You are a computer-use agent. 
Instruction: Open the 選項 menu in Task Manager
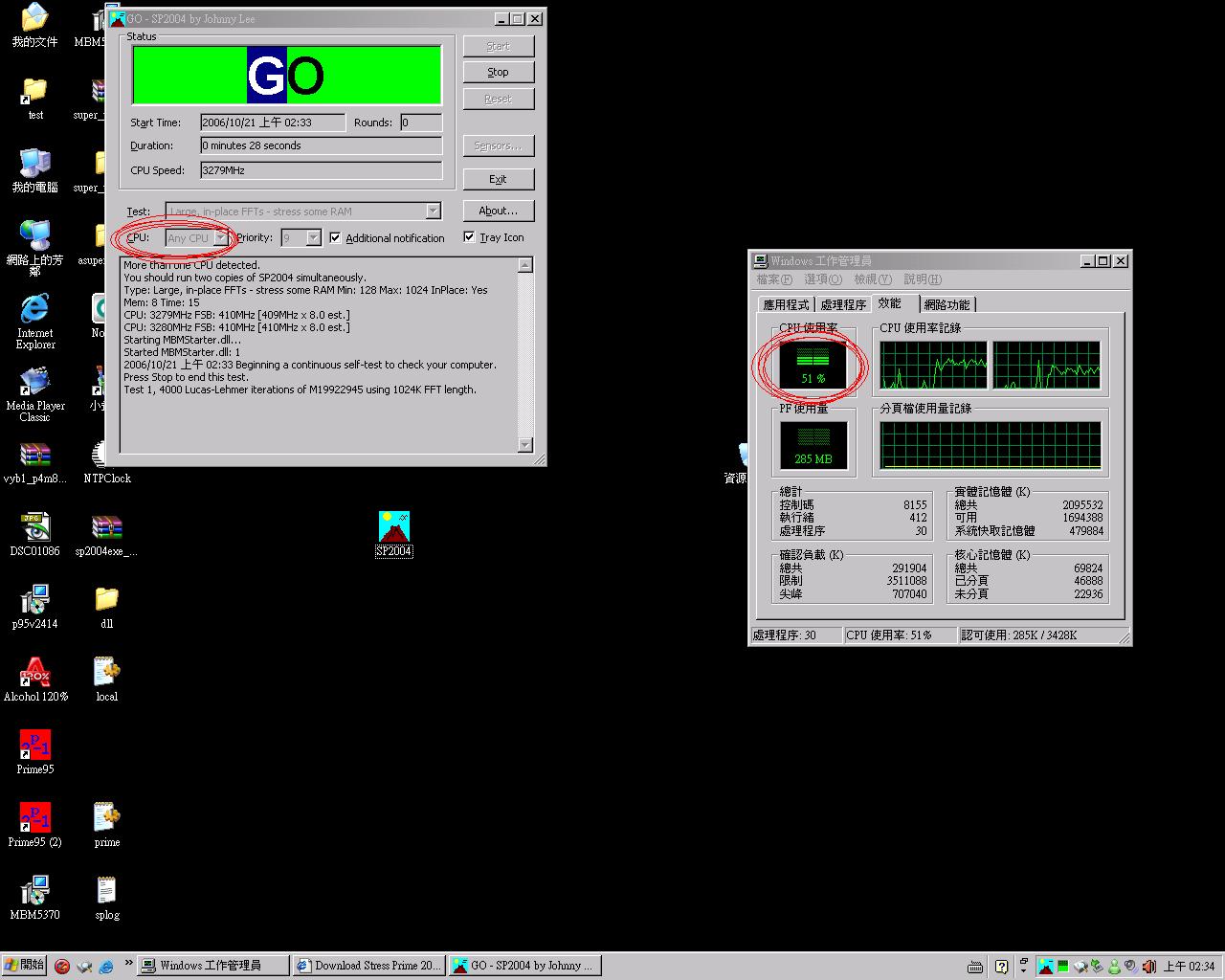tap(823, 279)
